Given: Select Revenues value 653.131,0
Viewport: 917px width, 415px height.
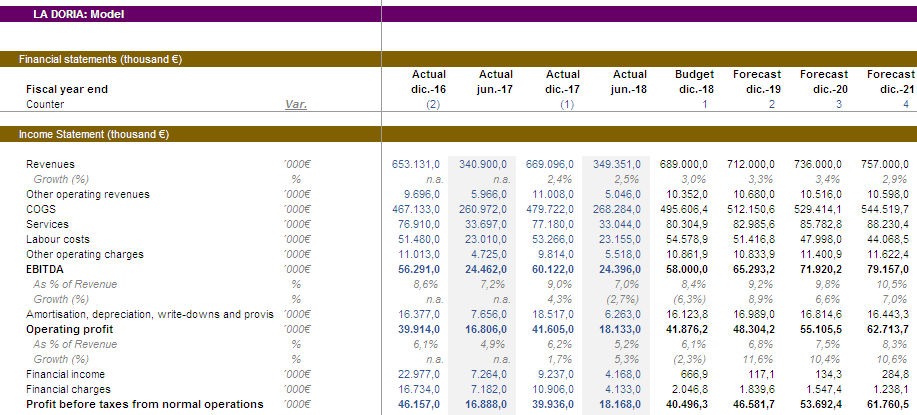Looking at the screenshot, I should point(415,164).
